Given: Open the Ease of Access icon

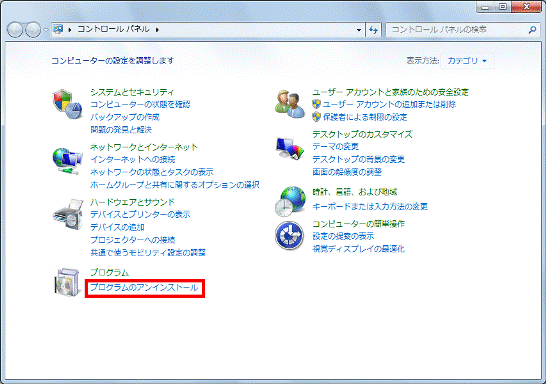Looking at the screenshot, I should 289,236.
